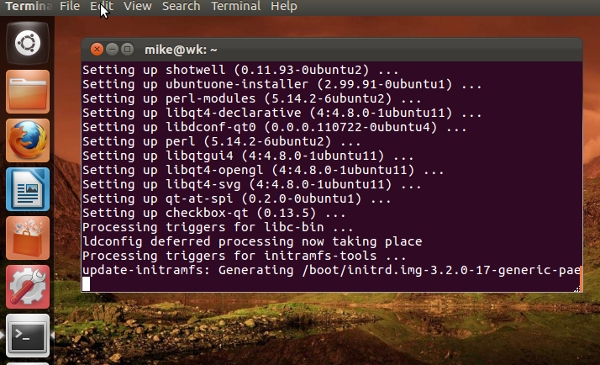Open LibreOffice Writer from the launcher

point(28,189)
